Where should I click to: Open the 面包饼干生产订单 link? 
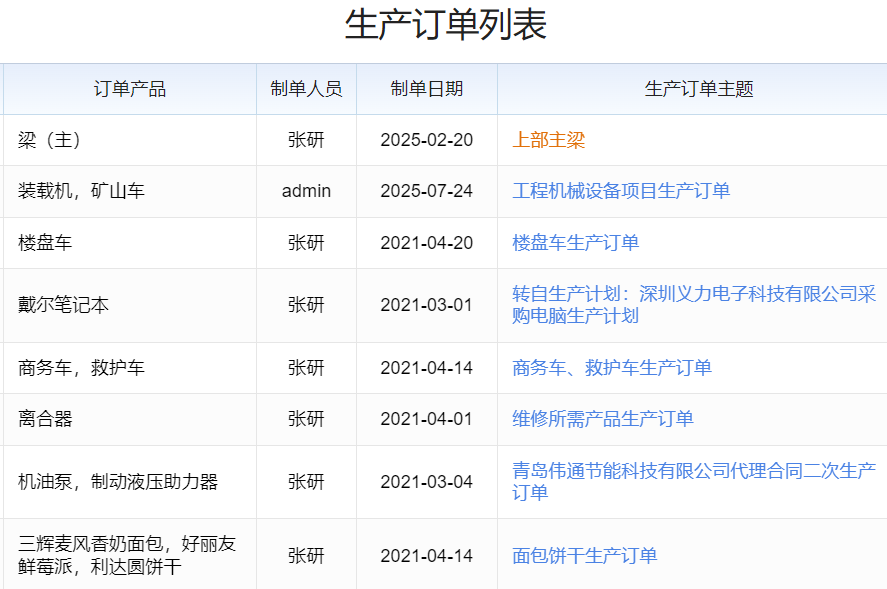tap(584, 556)
